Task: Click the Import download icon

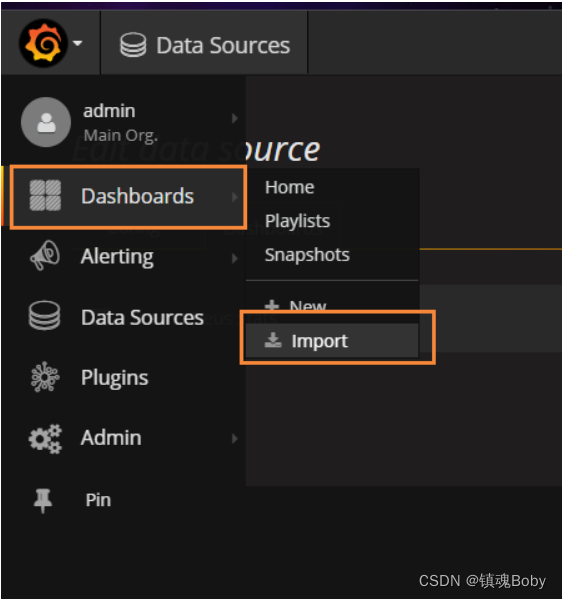Action: 273,340
